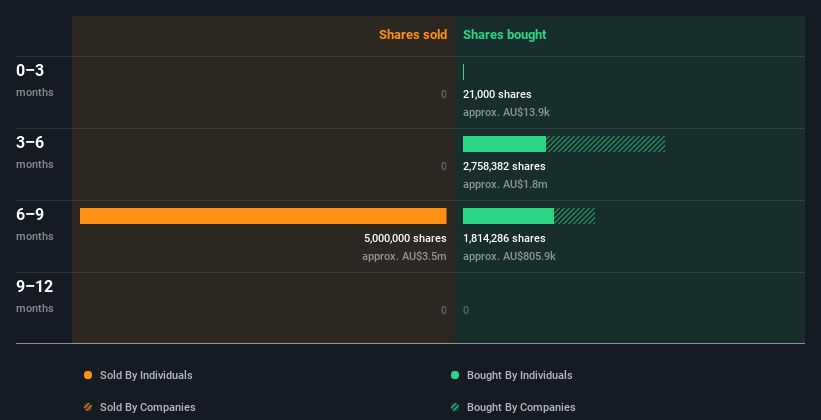Select the solid green bar in 3–6 months
This screenshot has width=821, height=420.
(504, 144)
